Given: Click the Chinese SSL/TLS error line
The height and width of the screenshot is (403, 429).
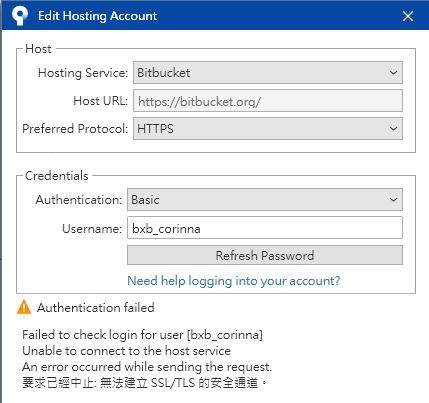Looking at the screenshot, I should click(144, 382).
